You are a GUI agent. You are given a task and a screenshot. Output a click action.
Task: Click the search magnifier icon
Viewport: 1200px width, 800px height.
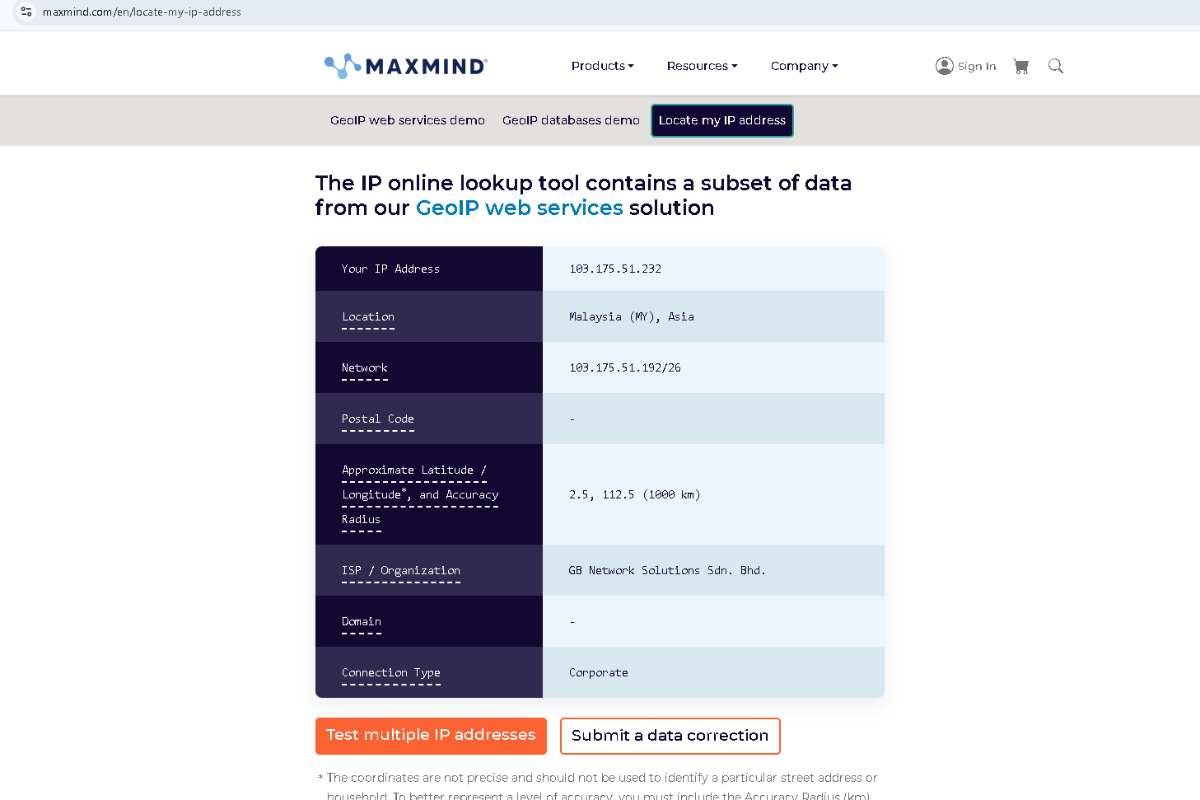(1055, 66)
